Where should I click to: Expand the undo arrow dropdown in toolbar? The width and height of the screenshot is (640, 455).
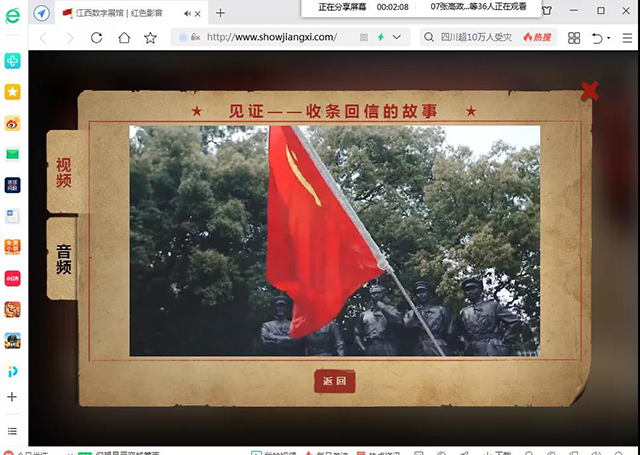[609, 37]
